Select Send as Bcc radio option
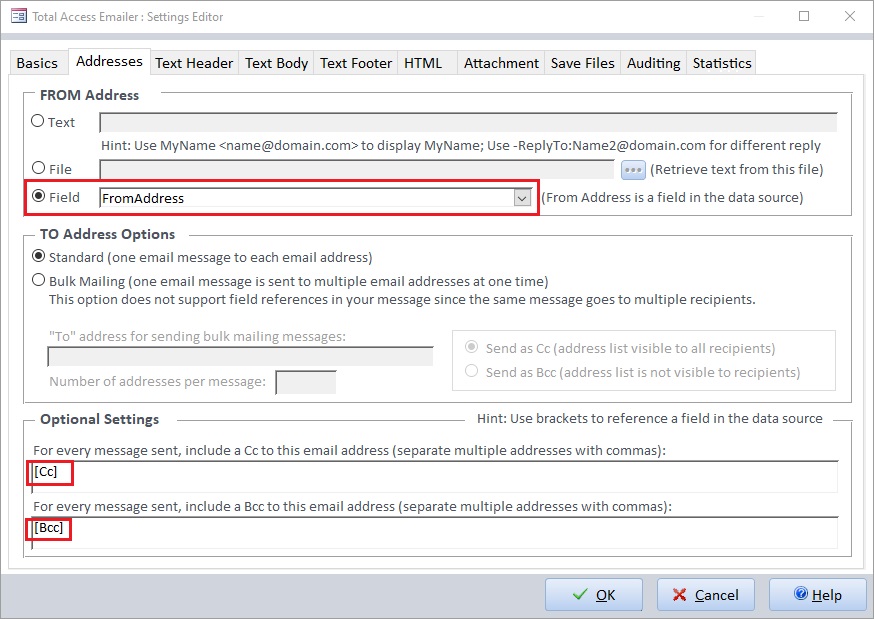This screenshot has width=874, height=619. 472,371
